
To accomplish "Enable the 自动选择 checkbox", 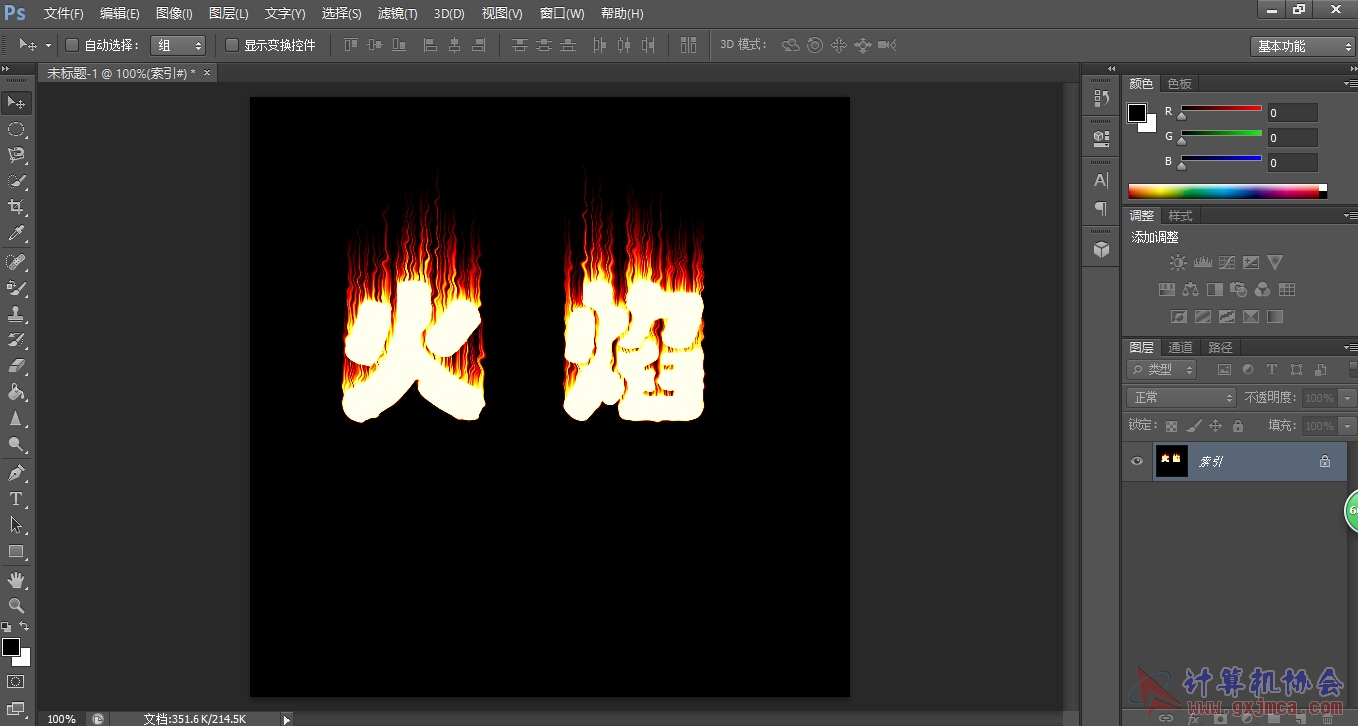I will (71, 45).
